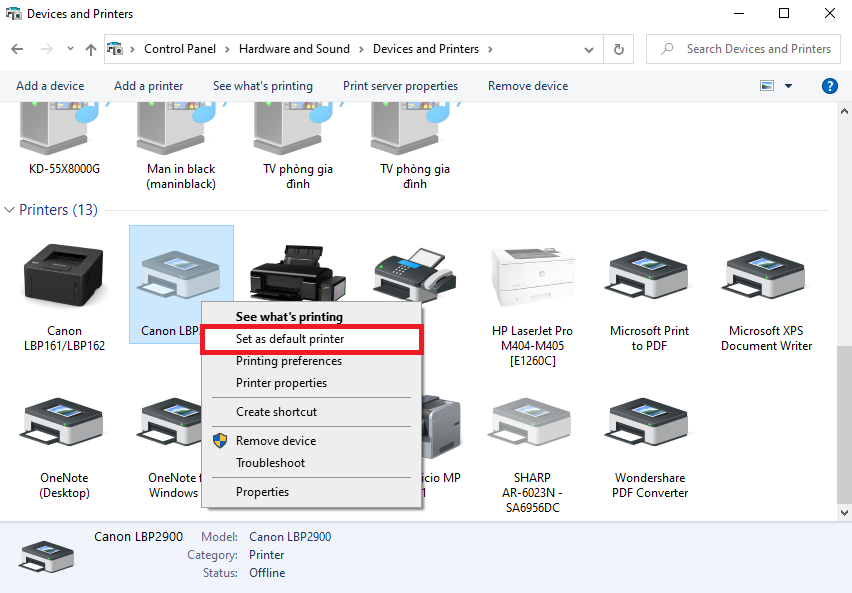Viewport: 852px width, 593px height.
Task: Click Remove device in toolbar
Action: 528,86
